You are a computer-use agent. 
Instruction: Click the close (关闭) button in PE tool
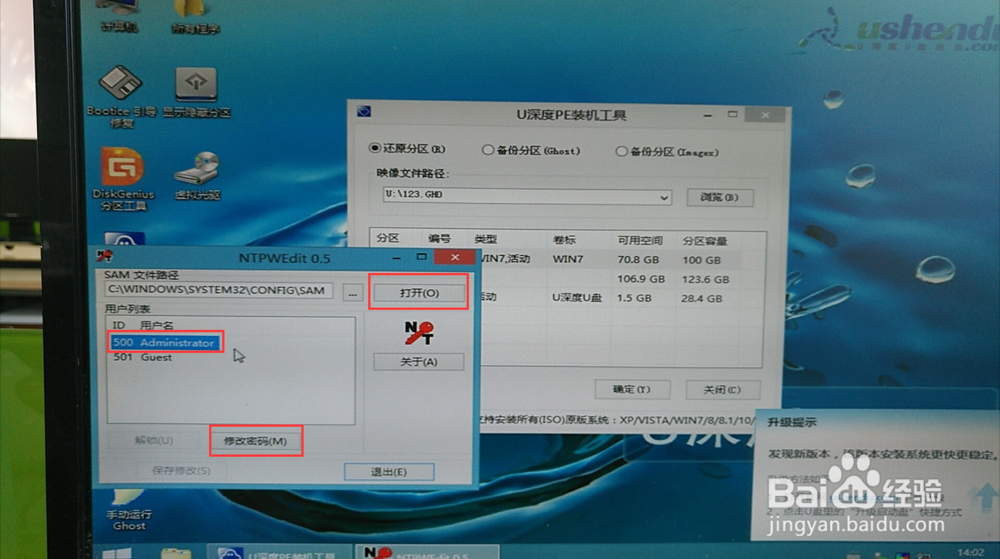pos(723,390)
